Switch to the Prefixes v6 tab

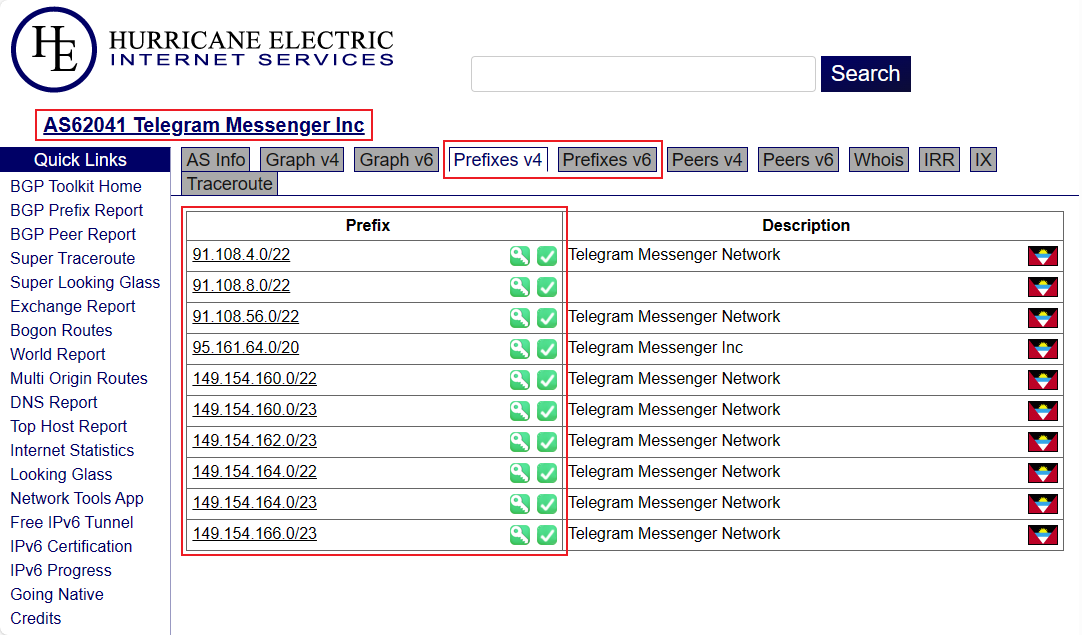[x=607, y=160]
